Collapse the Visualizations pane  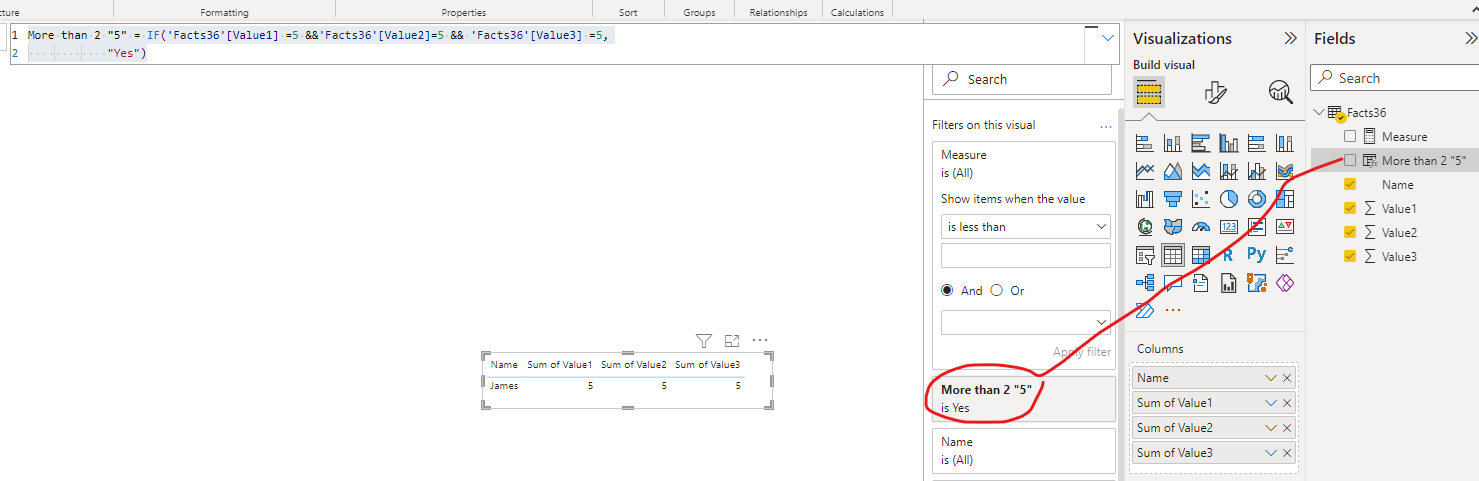[1290, 38]
